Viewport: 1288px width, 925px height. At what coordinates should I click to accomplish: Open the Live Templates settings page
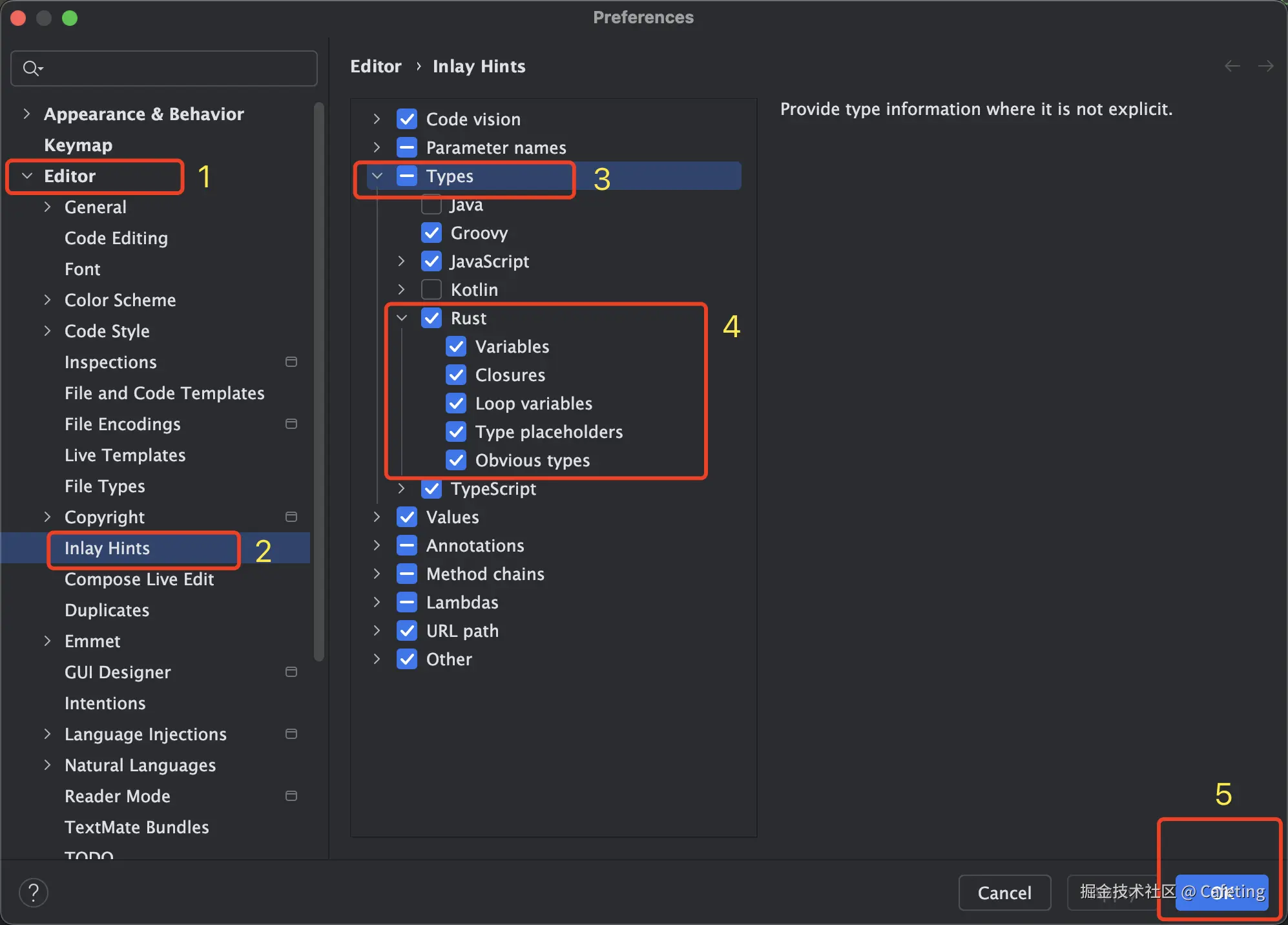pos(125,455)
